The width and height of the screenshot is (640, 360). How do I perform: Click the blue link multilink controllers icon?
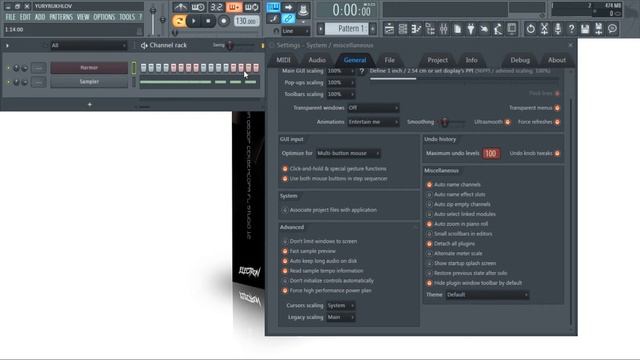288,18
